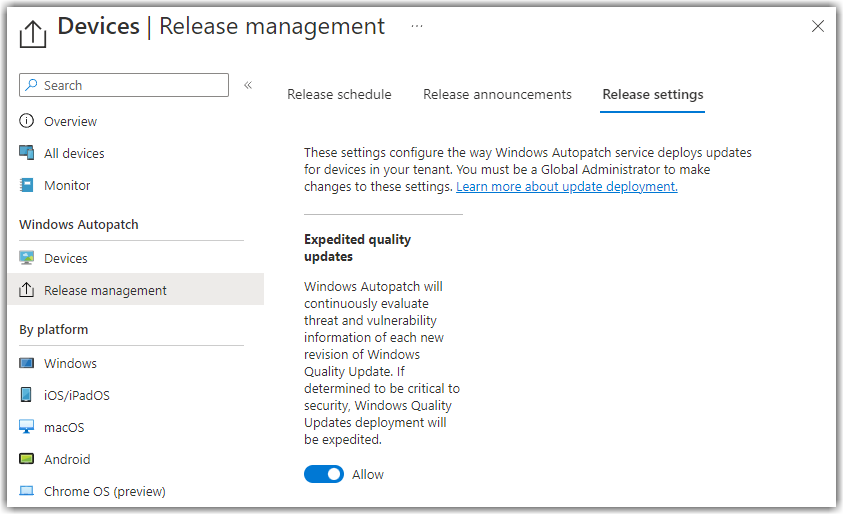Close the Release management blade
844x515 pixels.
[x=818, y=26]
